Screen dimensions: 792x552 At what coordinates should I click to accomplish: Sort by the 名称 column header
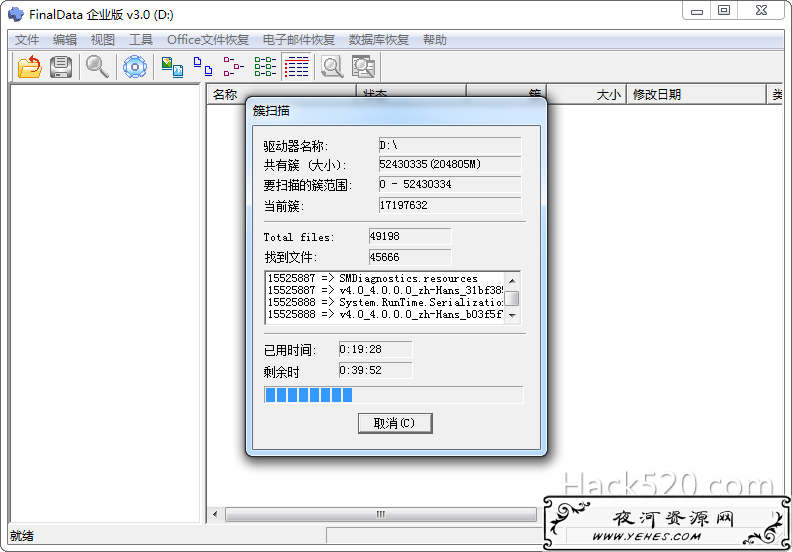coord(281,94)
